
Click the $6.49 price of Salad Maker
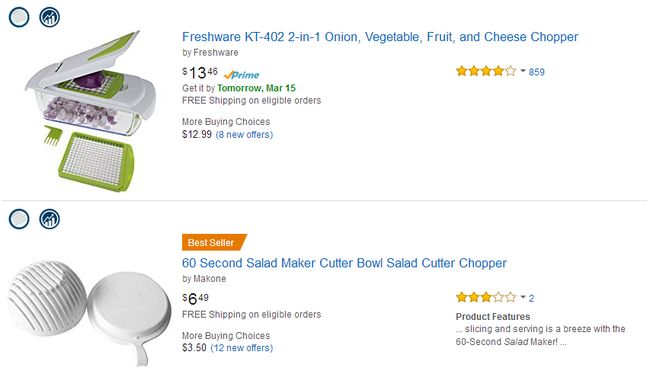195,299
